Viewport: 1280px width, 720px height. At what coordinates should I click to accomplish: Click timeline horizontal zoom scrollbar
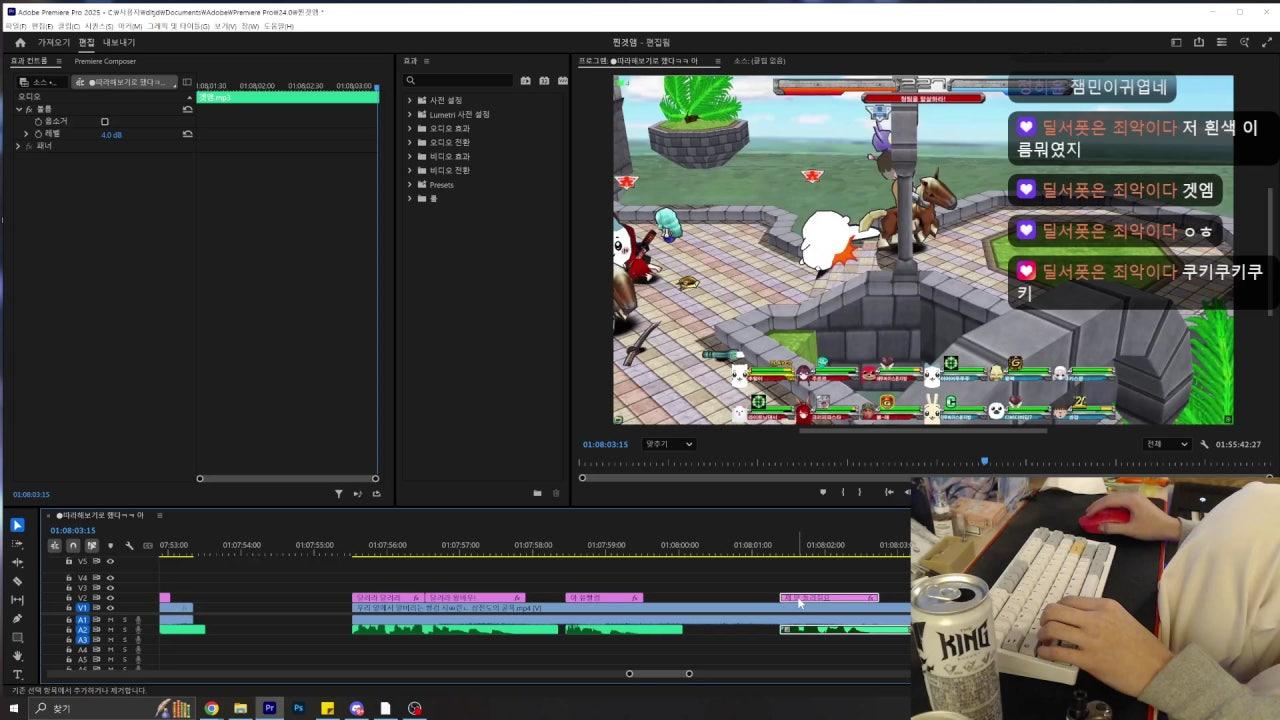(659, 674)
